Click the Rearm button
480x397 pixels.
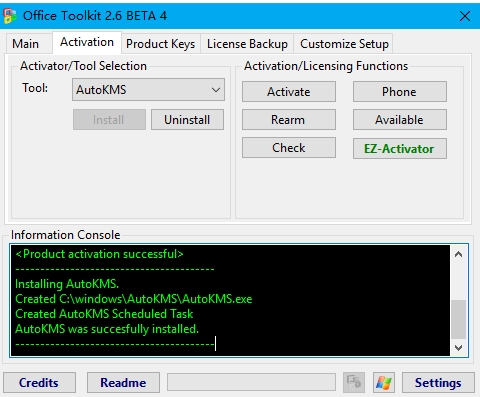pos(289,120)
